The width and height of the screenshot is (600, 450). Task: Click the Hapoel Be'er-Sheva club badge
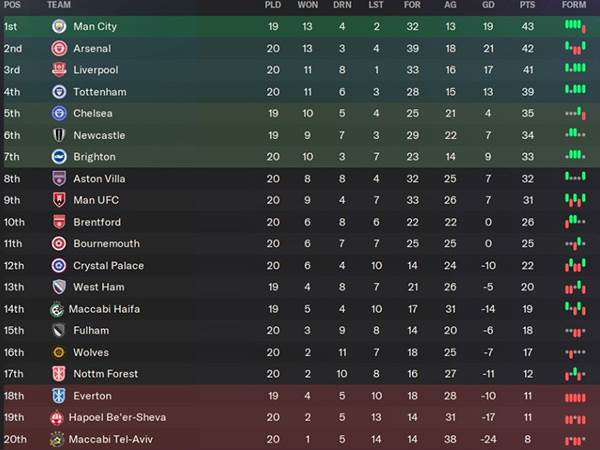point(58,417)
